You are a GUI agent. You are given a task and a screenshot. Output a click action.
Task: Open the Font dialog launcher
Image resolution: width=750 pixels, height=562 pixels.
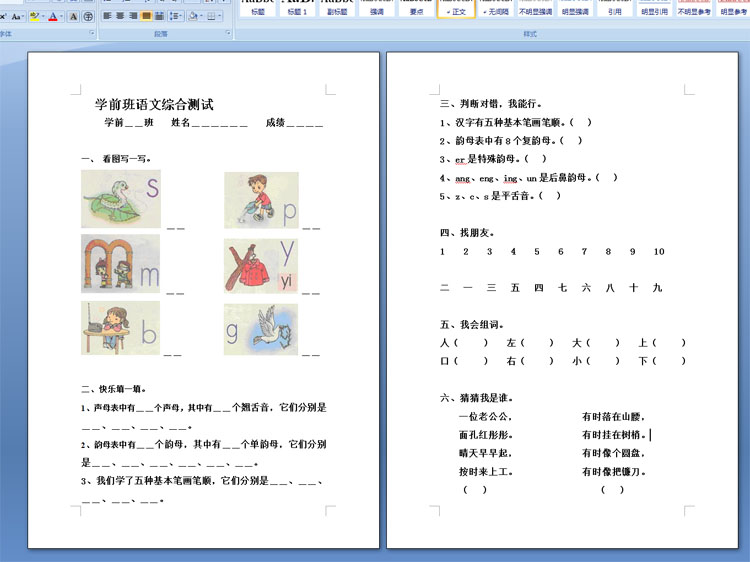click(92, 33)
